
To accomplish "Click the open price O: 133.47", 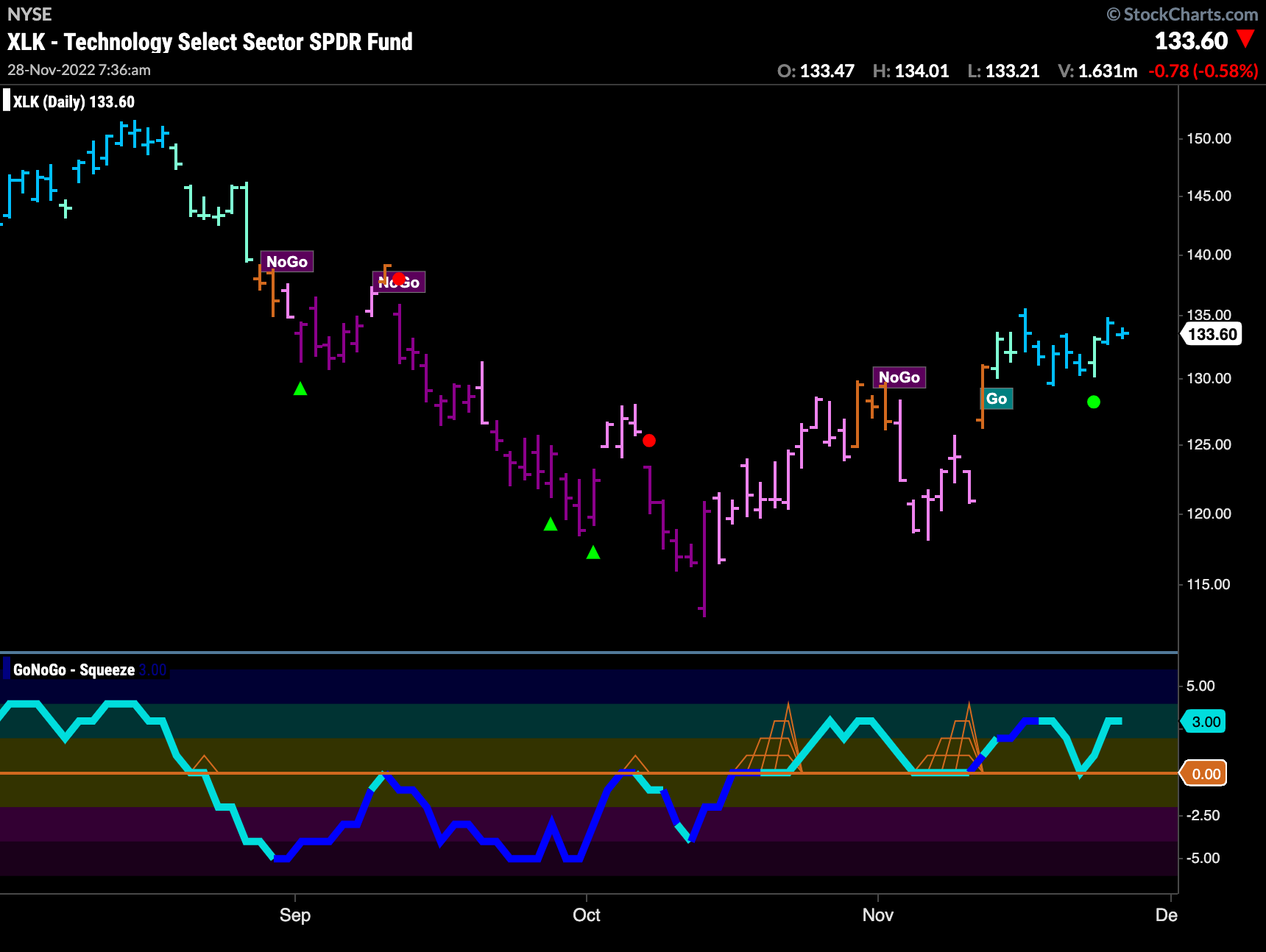I will 816,71.
